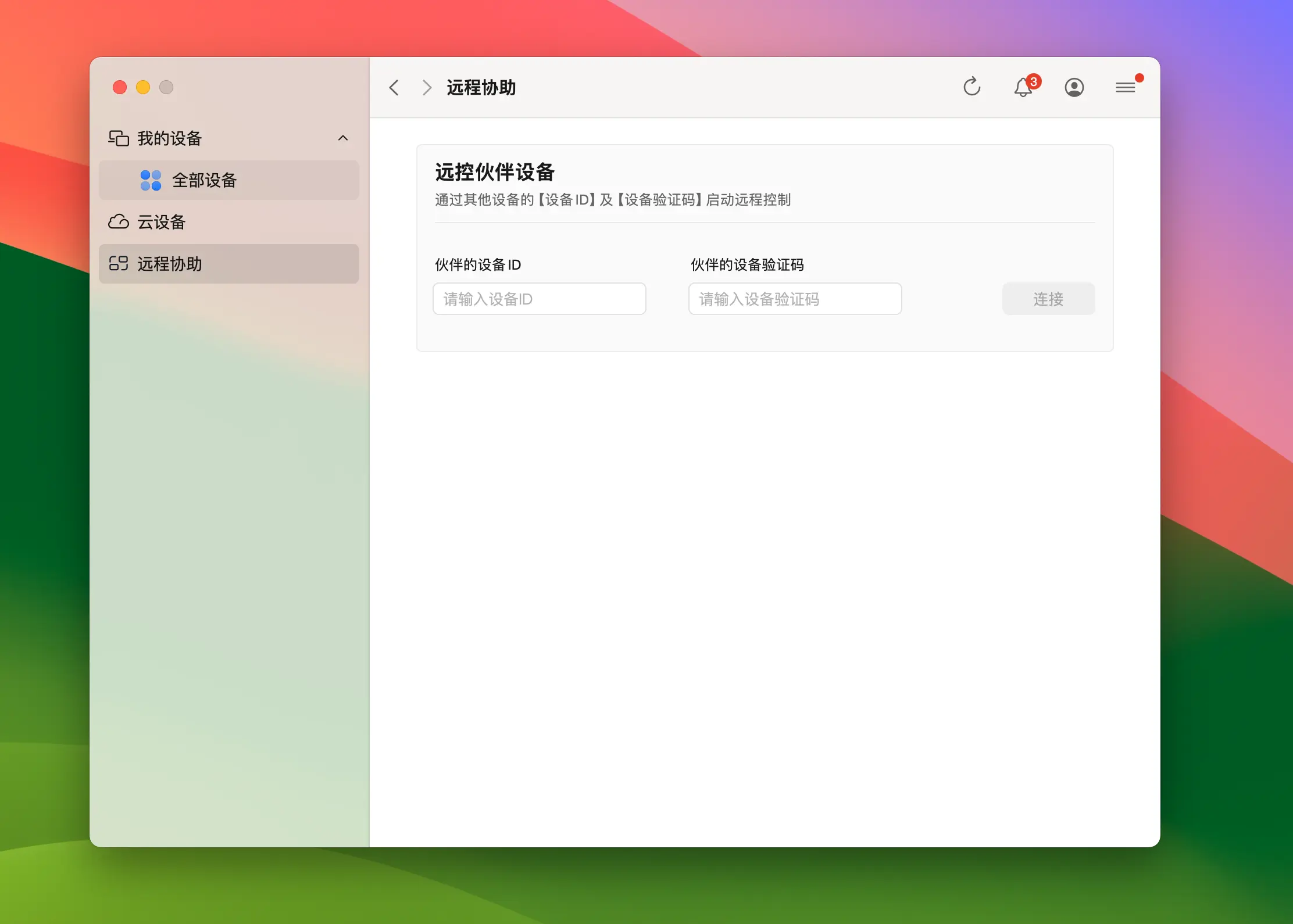Viewport: 1293px width, 924px height.
Task: Click the 我的设备 section header
Action: pyautogui.click(x=170, y=138)
